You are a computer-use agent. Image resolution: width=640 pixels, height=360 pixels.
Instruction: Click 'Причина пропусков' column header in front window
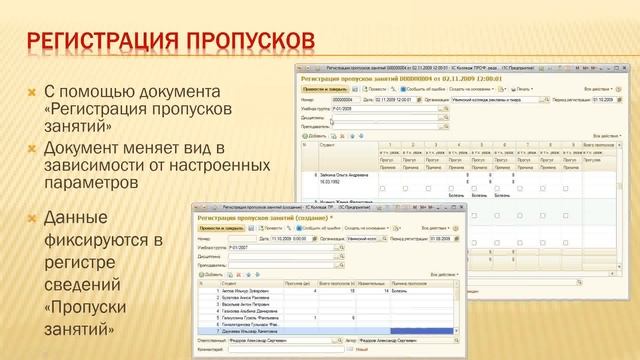tap(422, 283)
